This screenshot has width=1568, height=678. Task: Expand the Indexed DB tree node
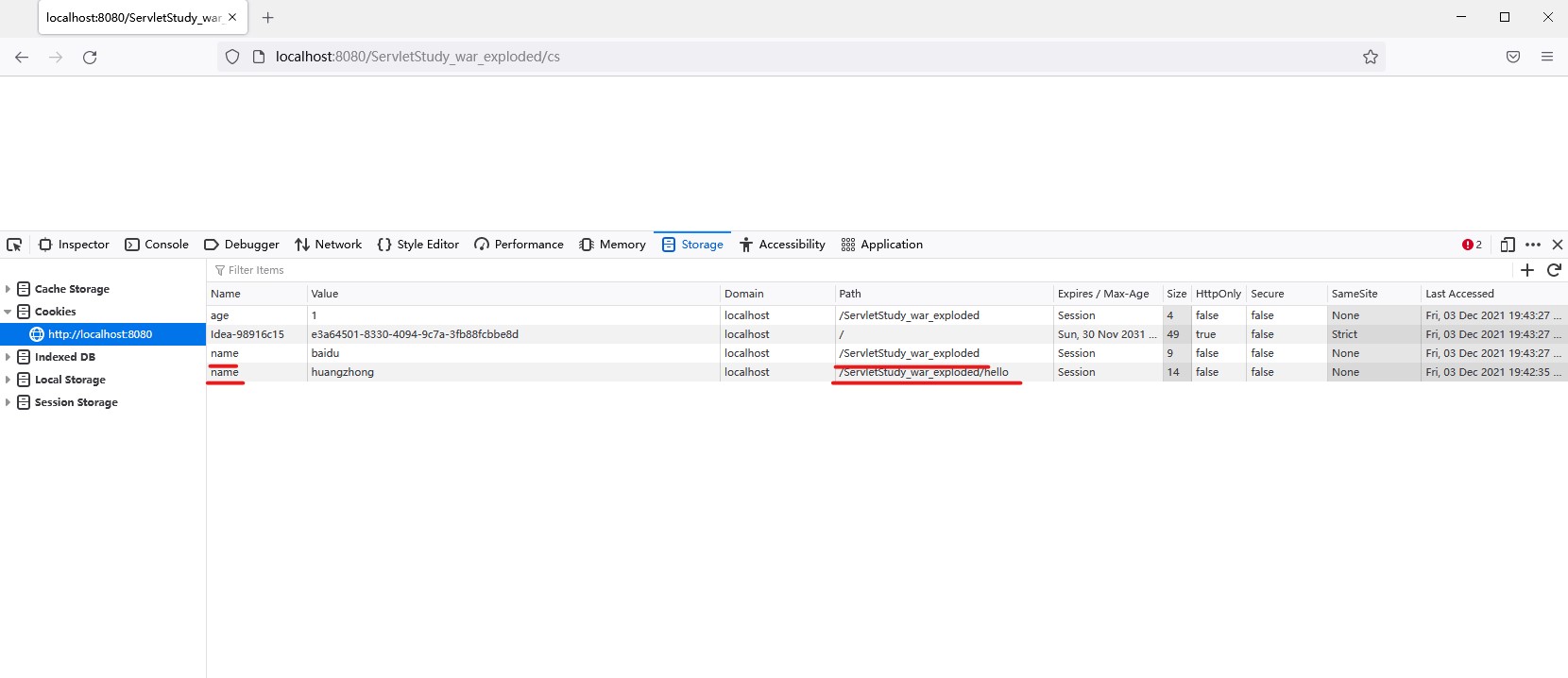pos(8,357)
